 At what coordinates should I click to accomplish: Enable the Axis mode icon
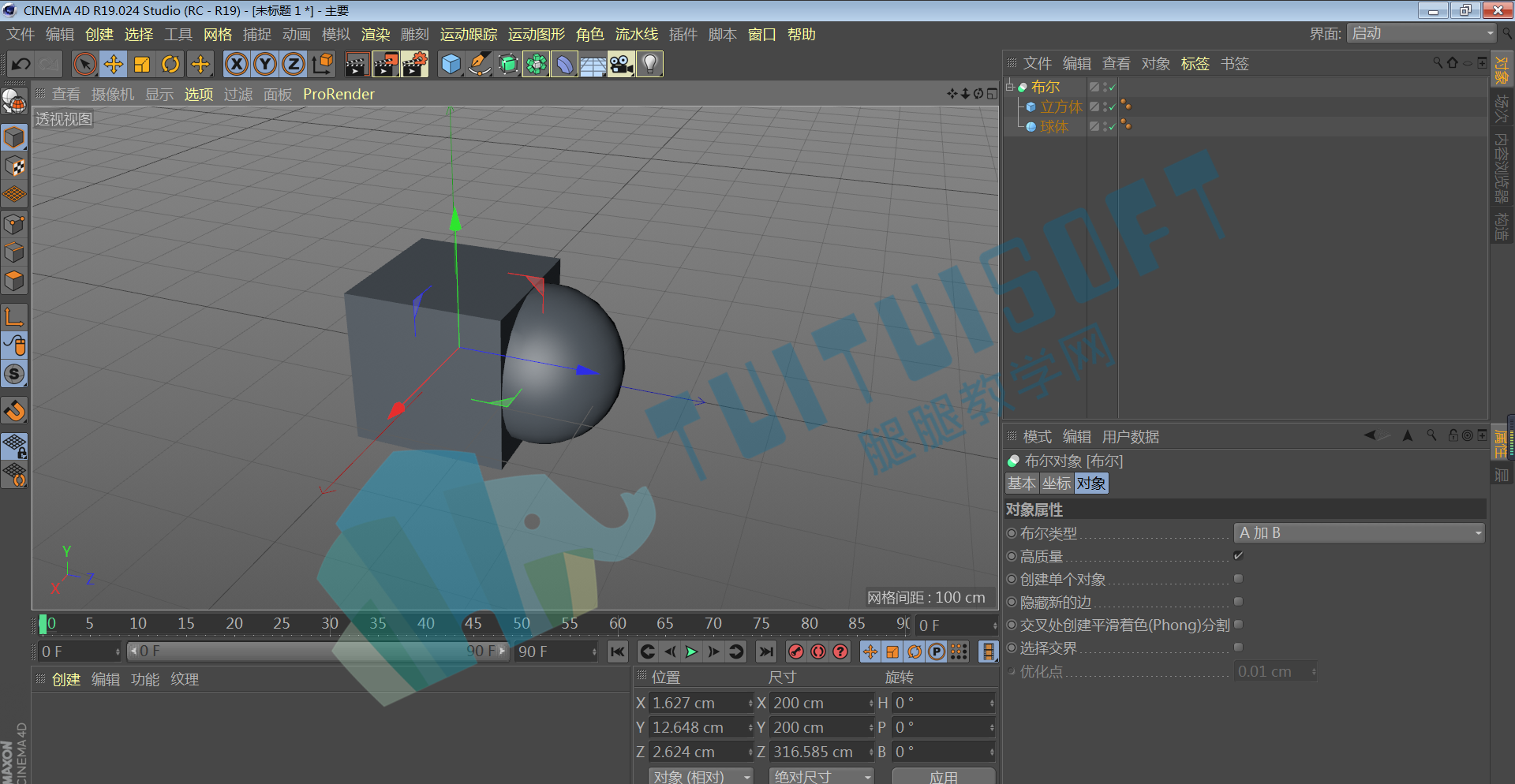tap(14, 317)
